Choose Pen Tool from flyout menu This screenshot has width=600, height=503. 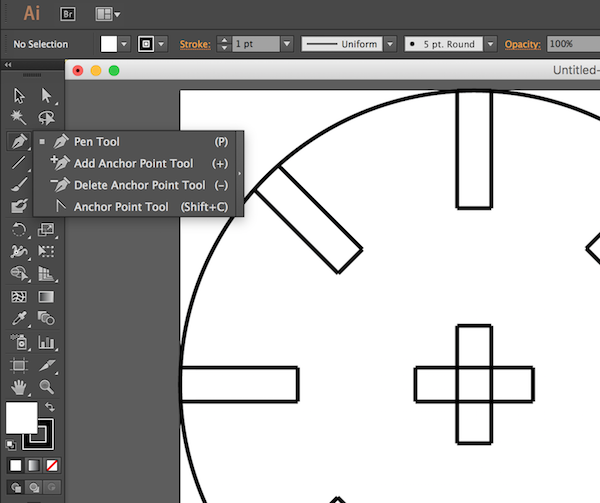(136, 142)
